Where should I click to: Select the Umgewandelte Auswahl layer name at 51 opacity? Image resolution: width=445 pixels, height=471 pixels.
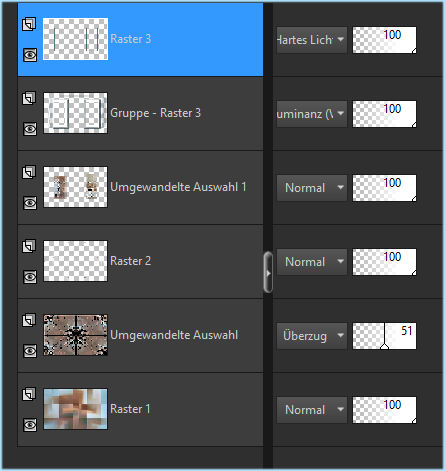click(174, 335)
